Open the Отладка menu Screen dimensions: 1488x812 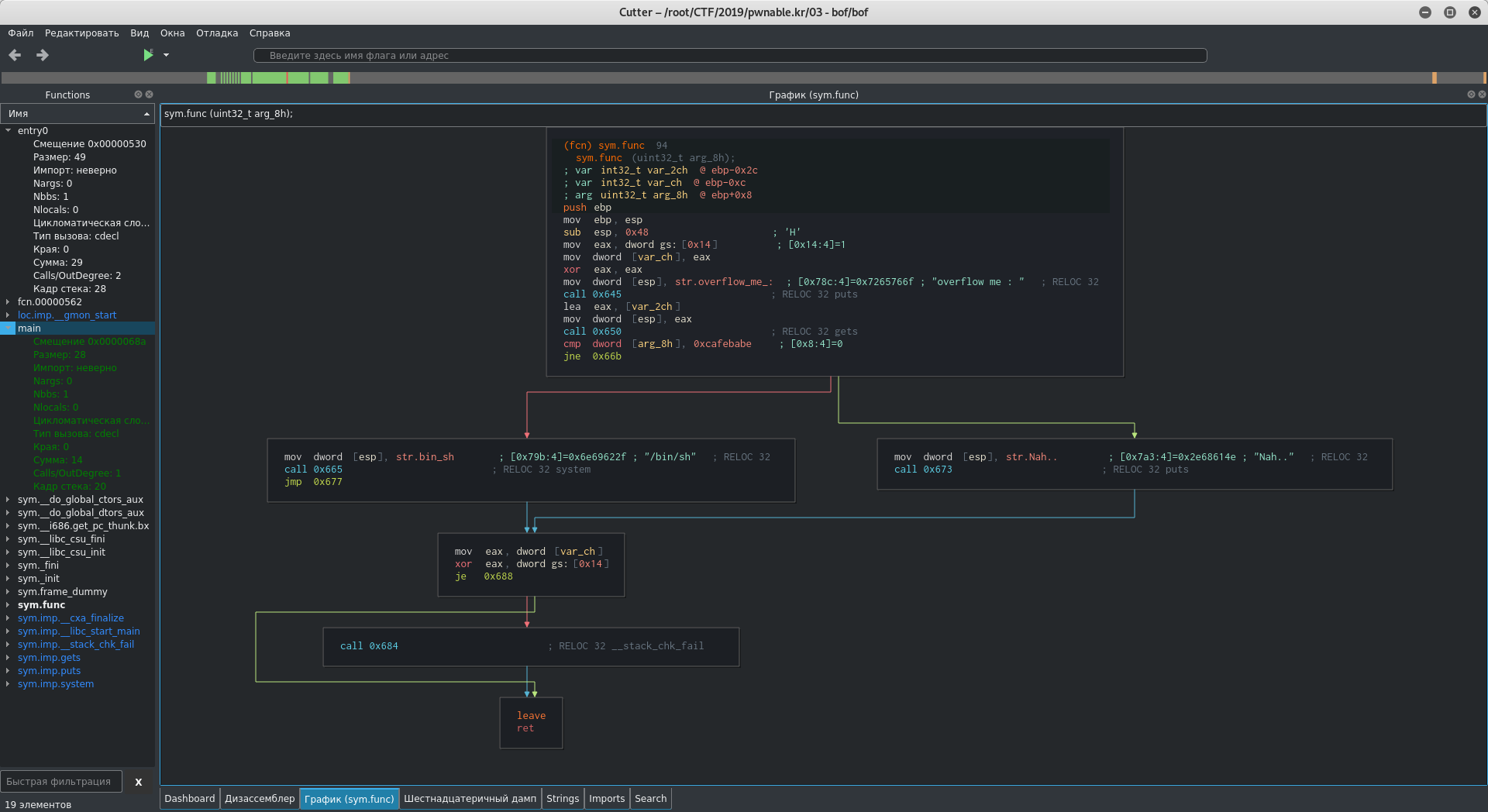[216, 33]
